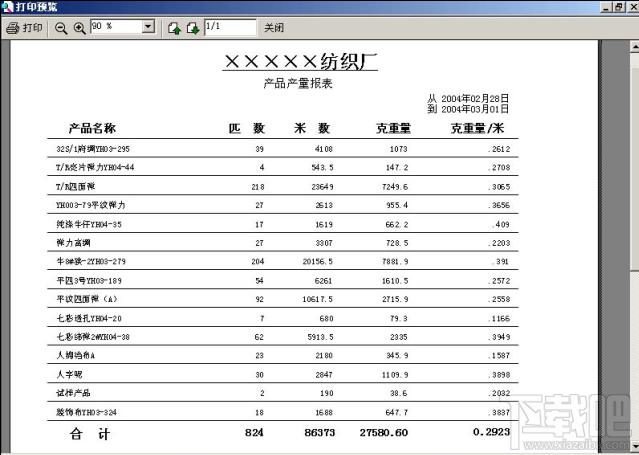Click the 匹 数 column header
Image resolution: width=639 pixels, height=455 pixels.
[247, 128]
